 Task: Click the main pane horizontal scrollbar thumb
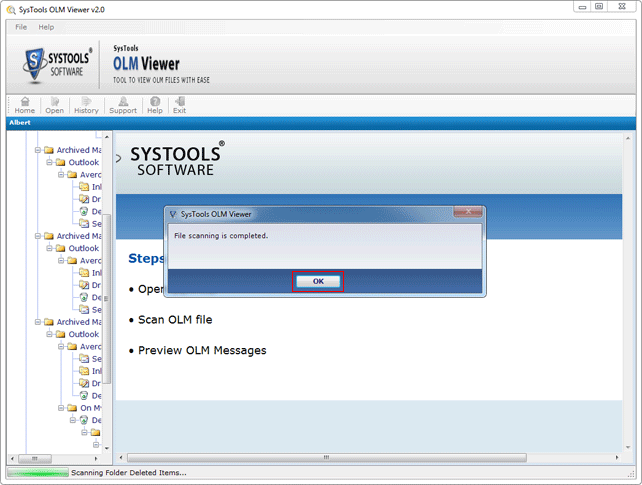point(326,458)
